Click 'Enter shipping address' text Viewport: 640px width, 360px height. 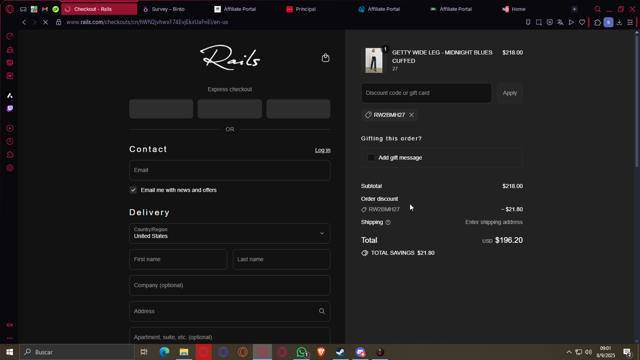pos(494,222)
